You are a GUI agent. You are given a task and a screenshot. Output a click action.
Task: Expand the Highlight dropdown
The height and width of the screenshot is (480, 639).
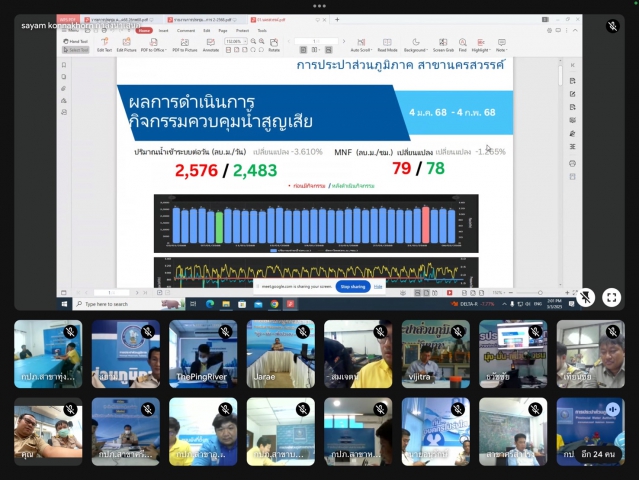[x=480, y=45]
